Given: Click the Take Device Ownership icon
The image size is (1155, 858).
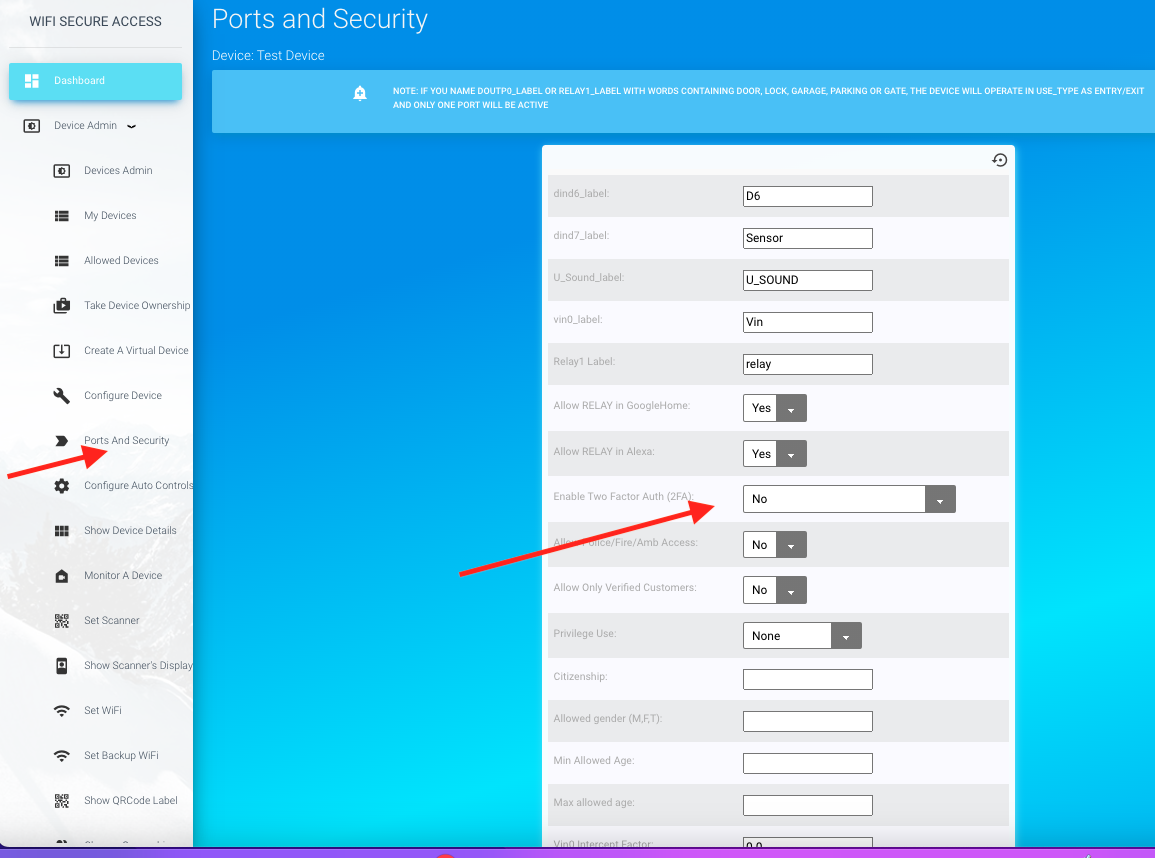Looking at the screenshot, I should tap(62, 306).
